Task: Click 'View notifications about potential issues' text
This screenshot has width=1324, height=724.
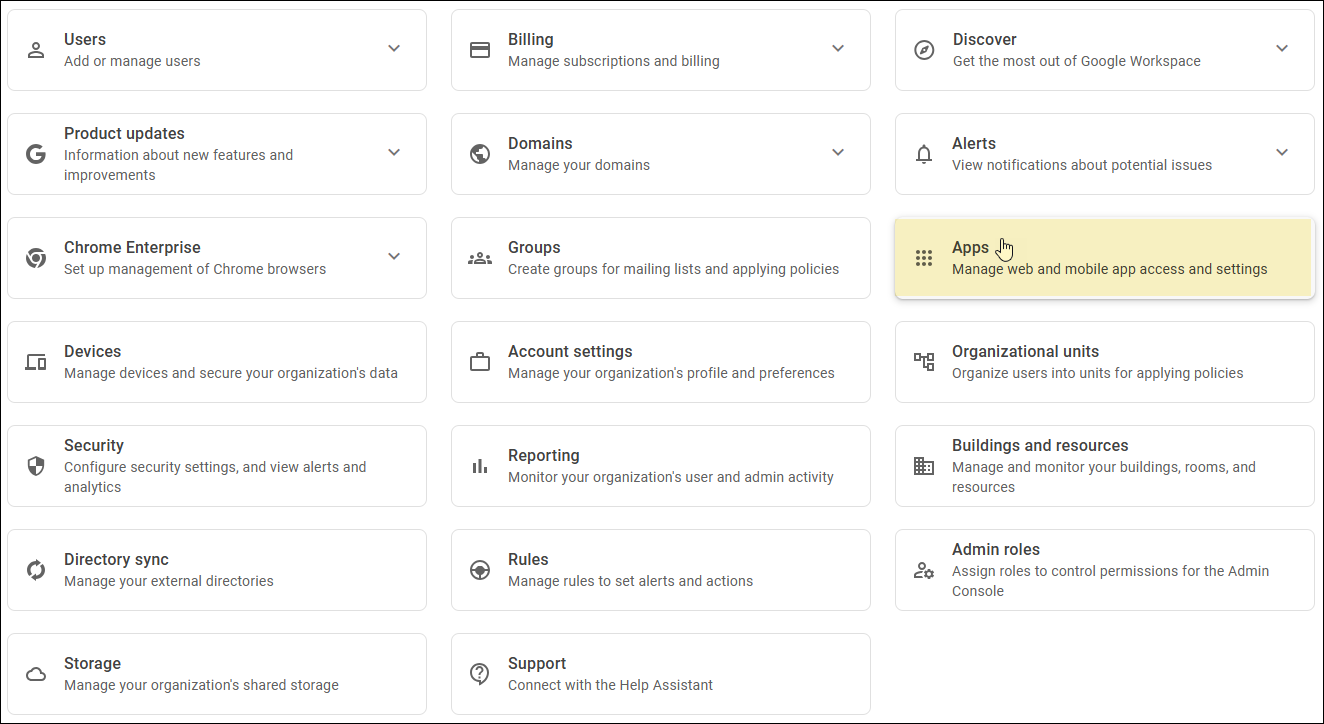Action: [x=1082, y=165]
